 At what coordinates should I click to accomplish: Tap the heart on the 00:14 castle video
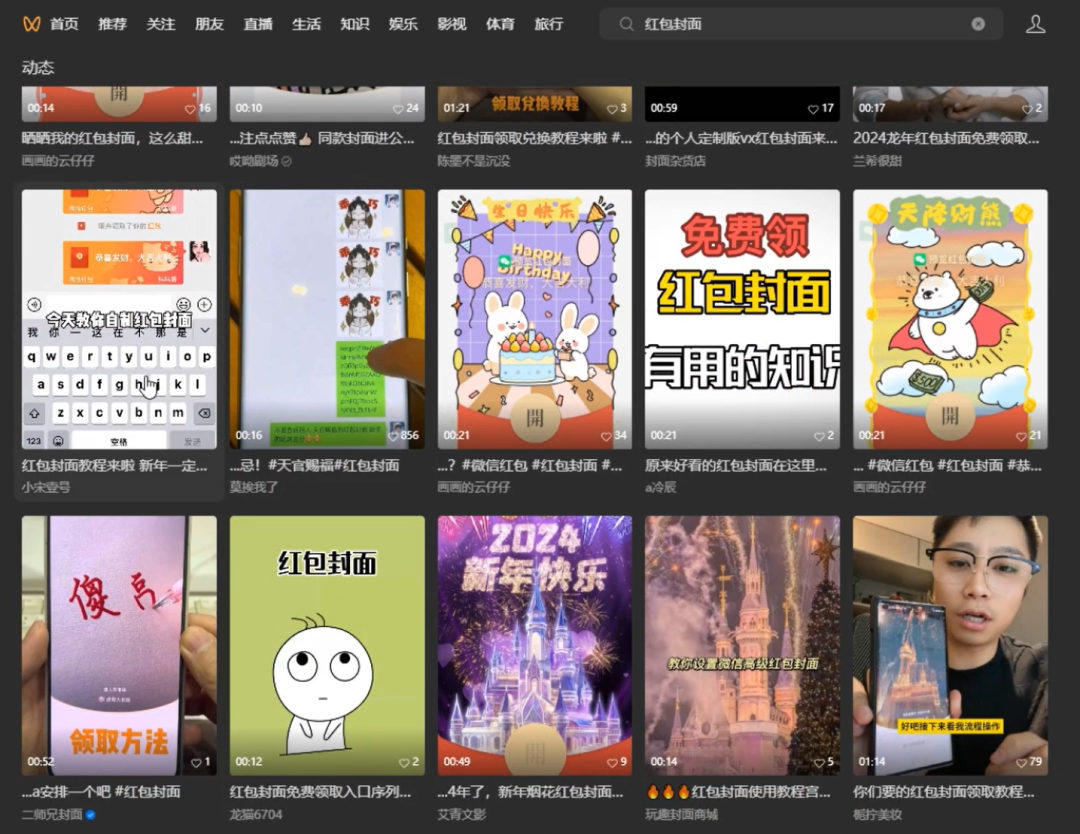tap(820, 762)
